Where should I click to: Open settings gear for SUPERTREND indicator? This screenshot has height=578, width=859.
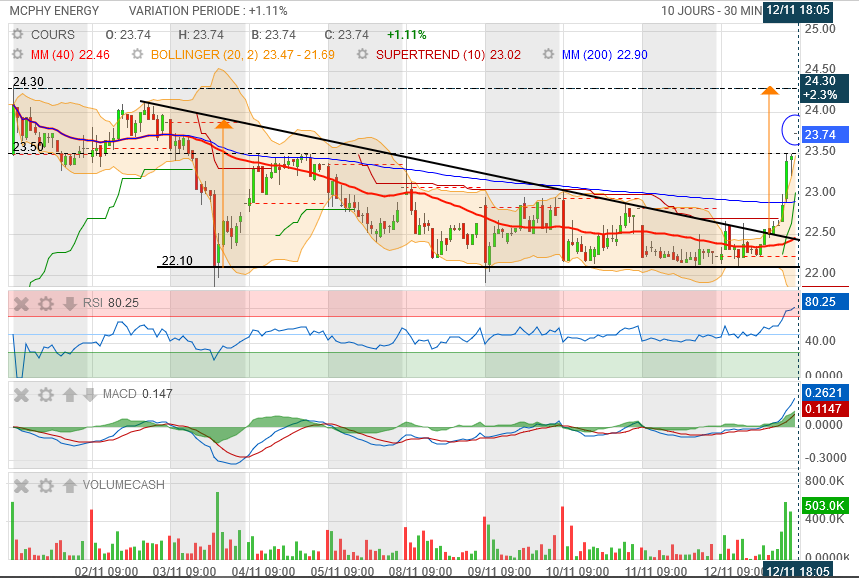click(x=362, y=55)
